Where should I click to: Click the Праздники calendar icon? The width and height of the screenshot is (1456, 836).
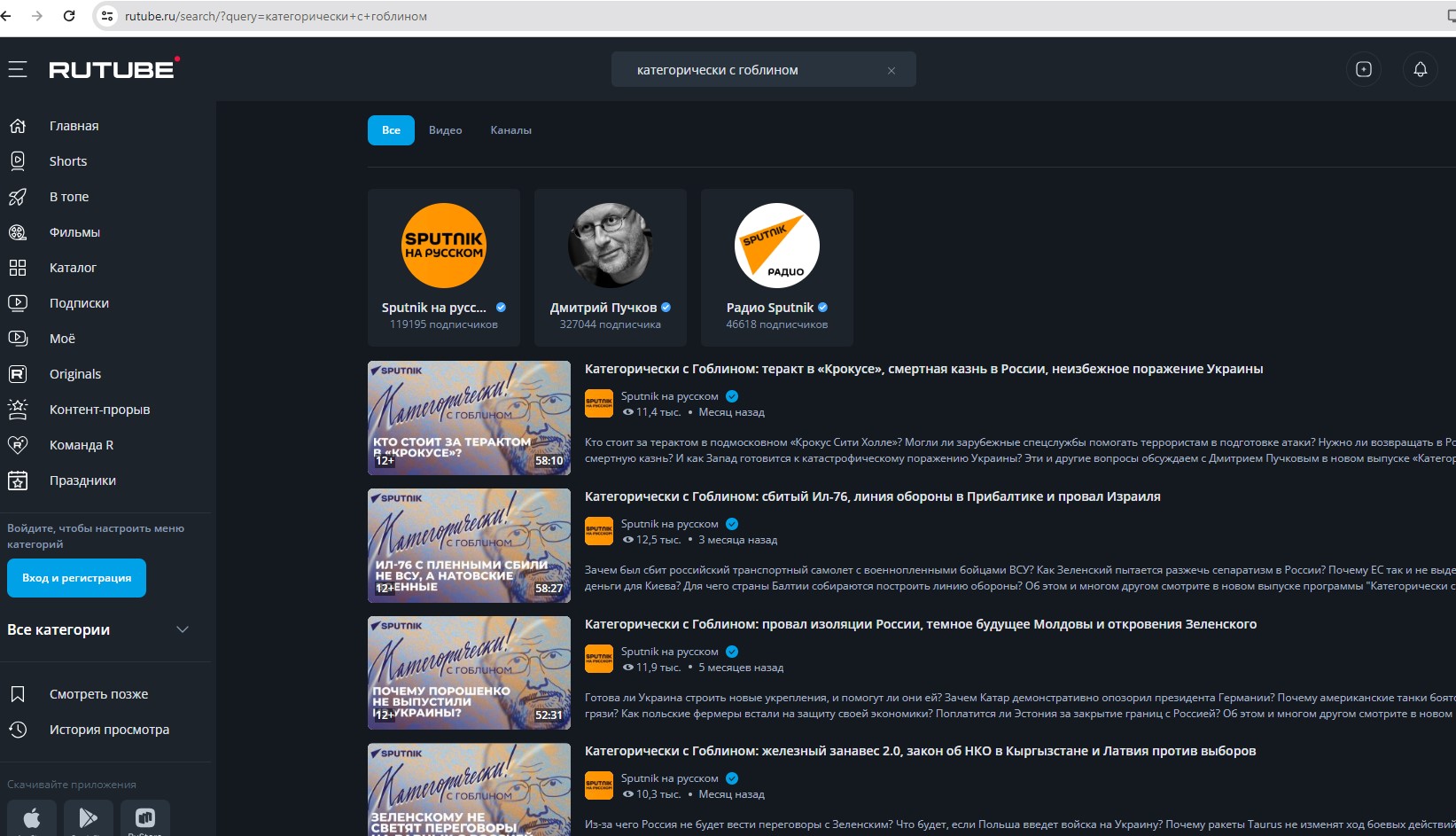point(18,481)
